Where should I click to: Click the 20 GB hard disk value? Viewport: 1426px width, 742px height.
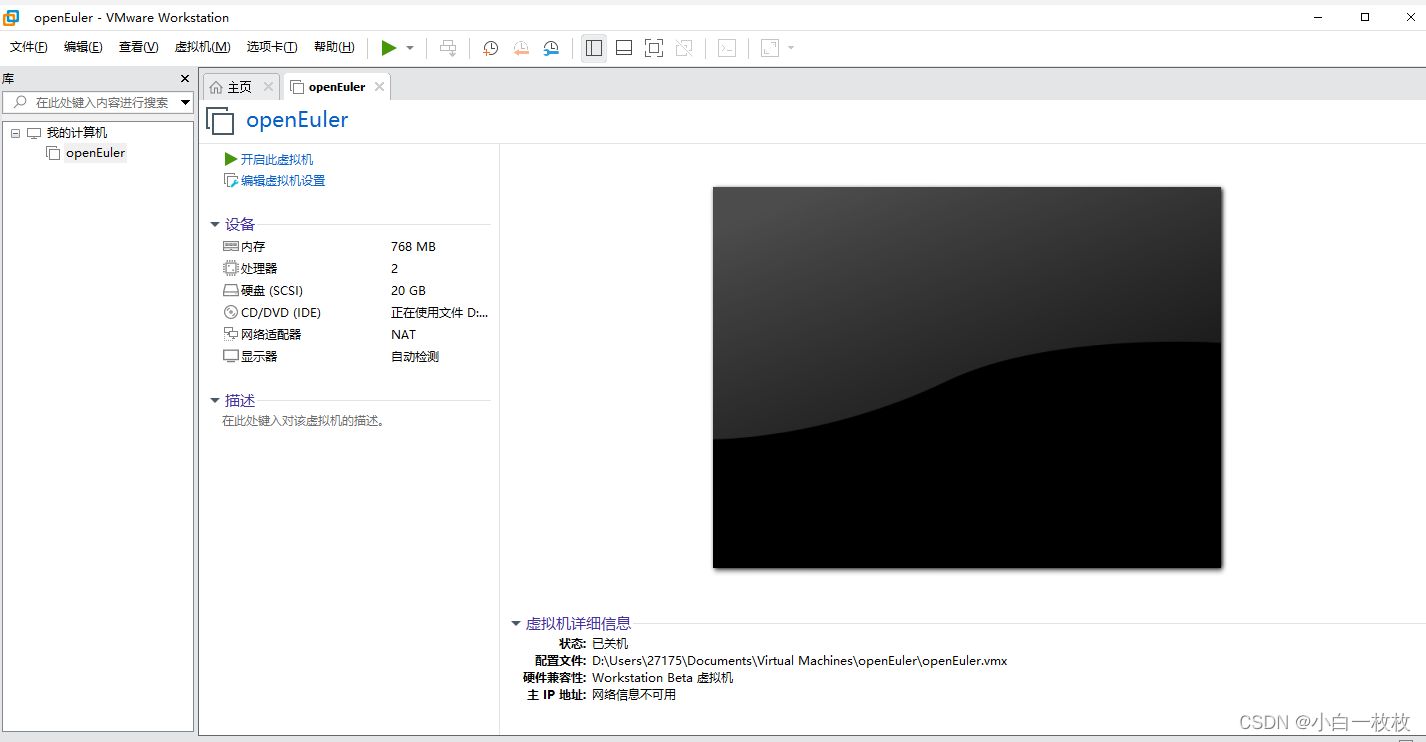(x=408, y=291)
